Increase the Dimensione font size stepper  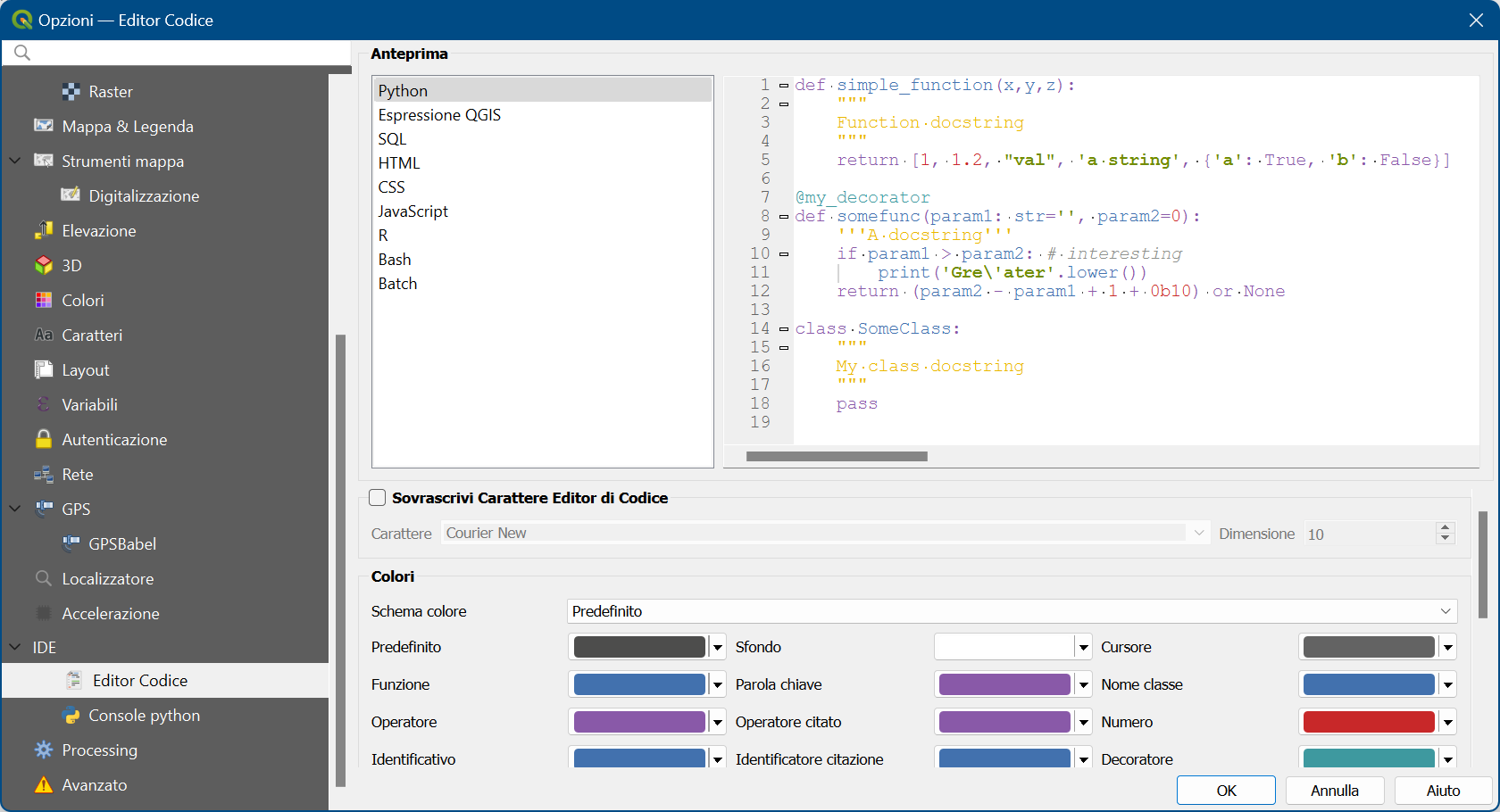pyautogui.click(x=1445, y=527)
